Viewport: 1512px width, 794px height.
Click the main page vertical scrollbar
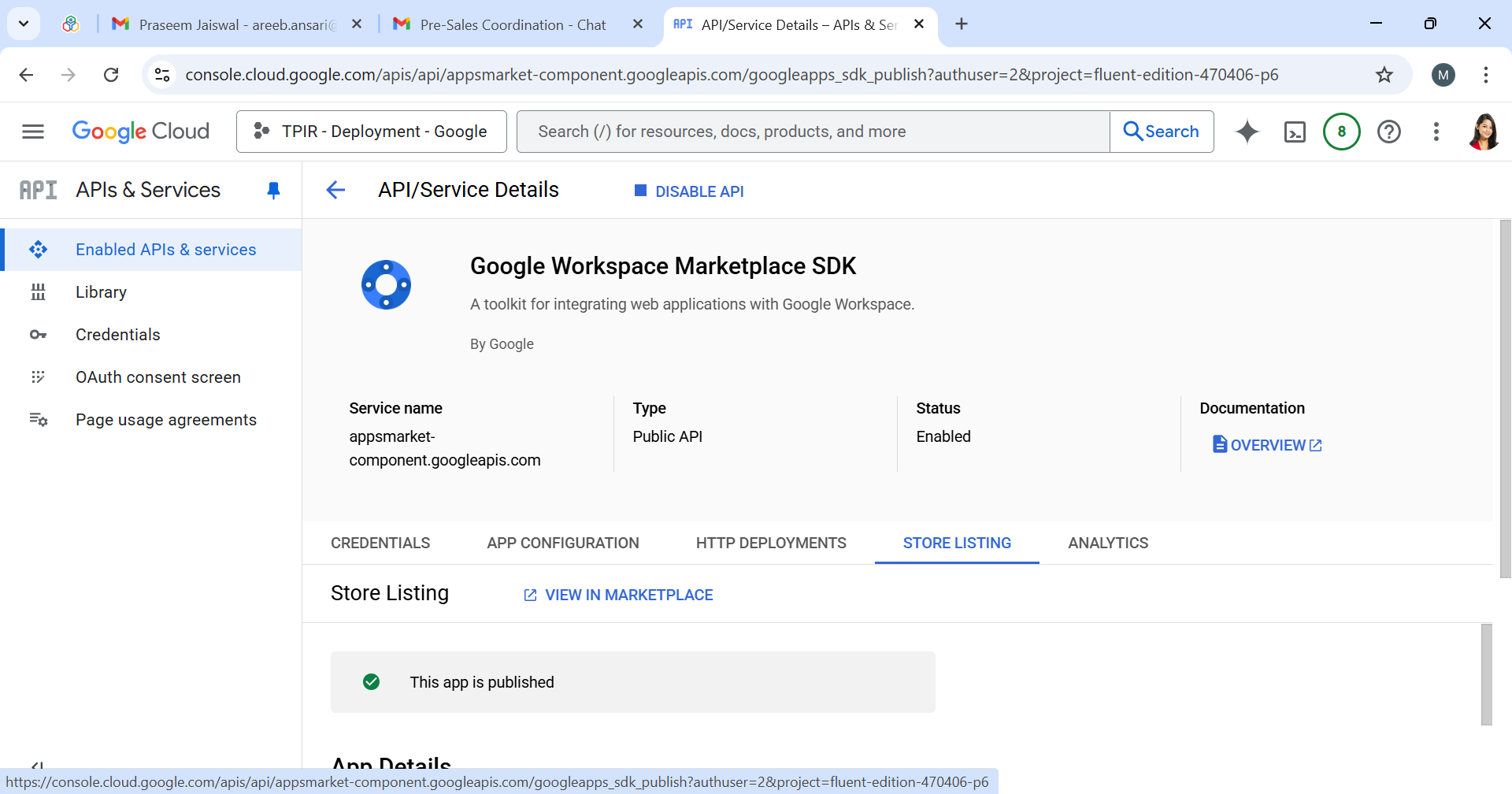click(1506, 399)
